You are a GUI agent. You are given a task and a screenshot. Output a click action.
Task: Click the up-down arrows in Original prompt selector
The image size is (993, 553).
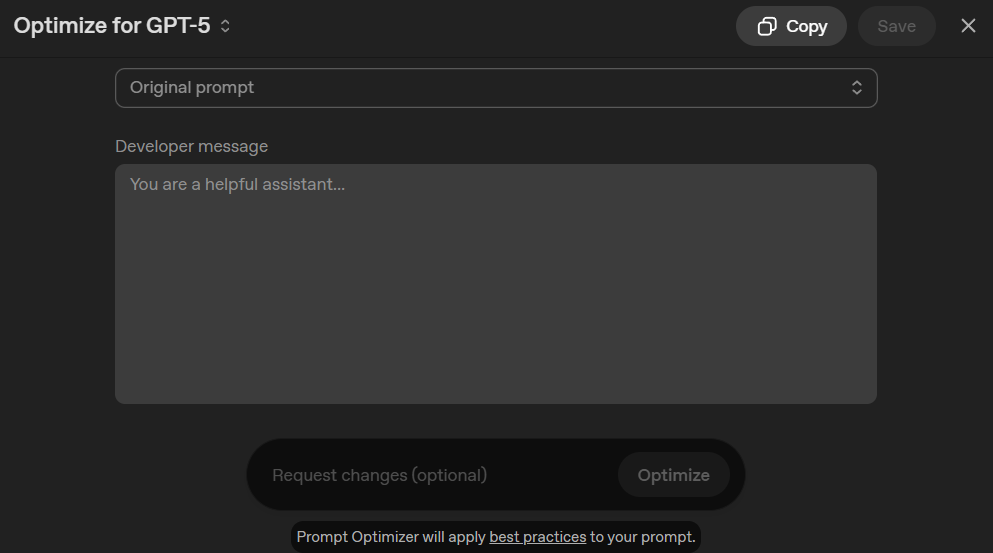point(857,88)
